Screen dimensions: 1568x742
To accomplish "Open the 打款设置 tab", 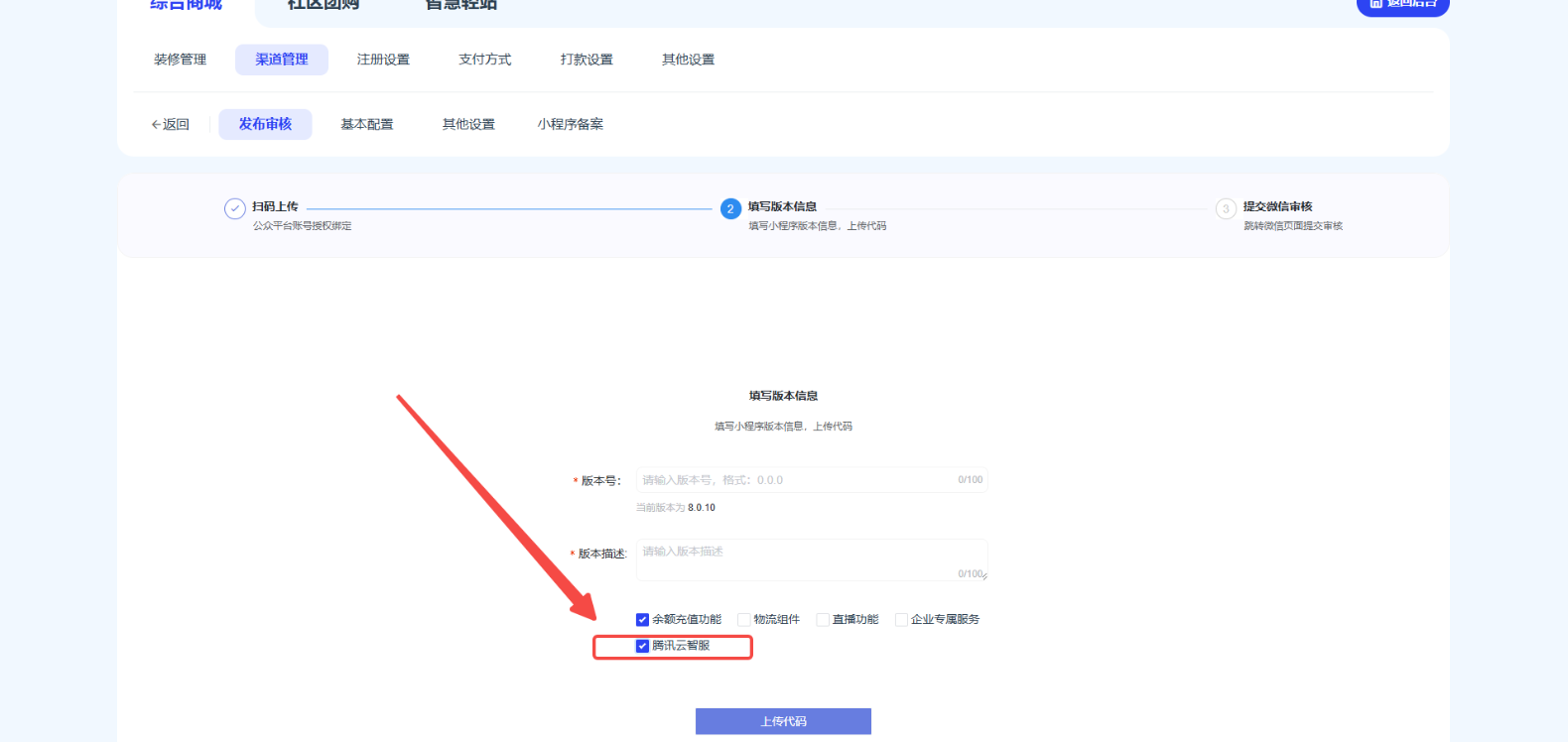I will (587, 60).
